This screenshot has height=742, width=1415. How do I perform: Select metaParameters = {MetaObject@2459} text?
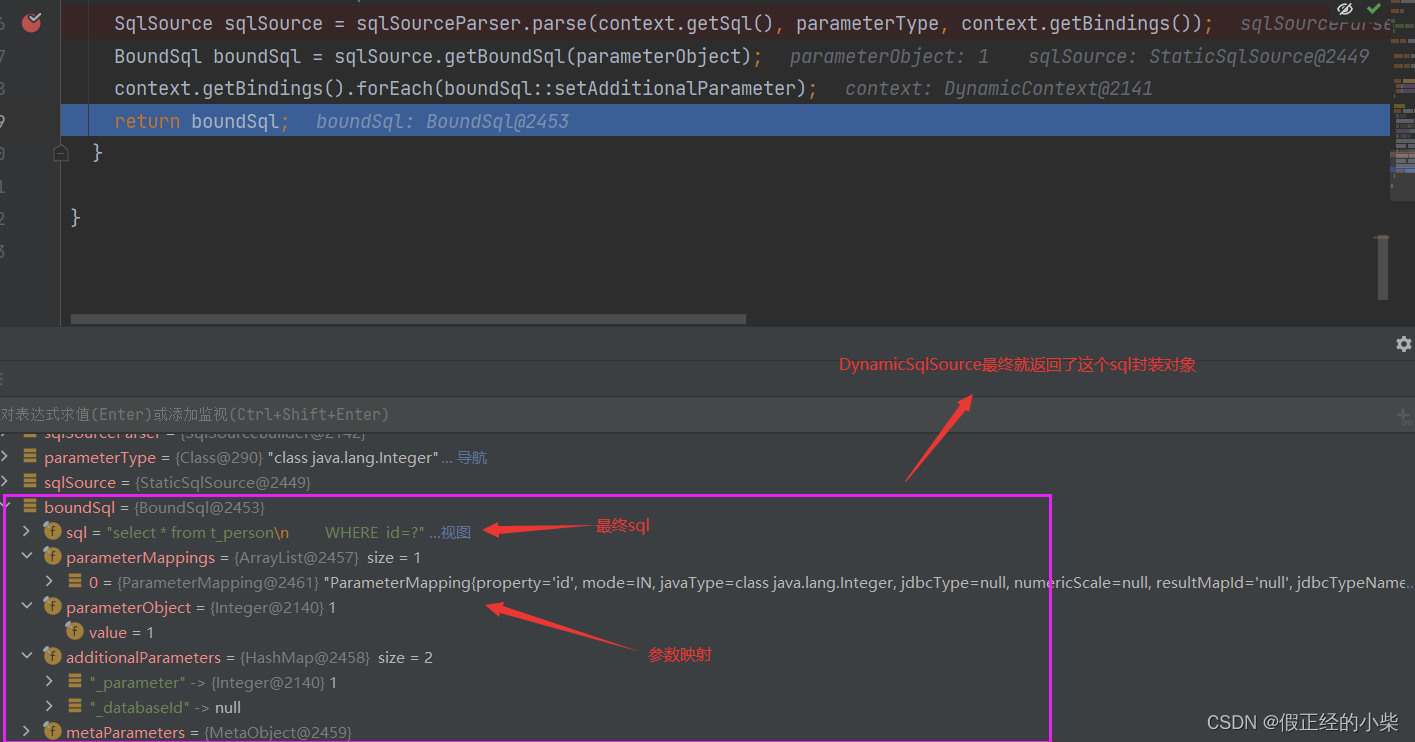click(x=209, y=733)
